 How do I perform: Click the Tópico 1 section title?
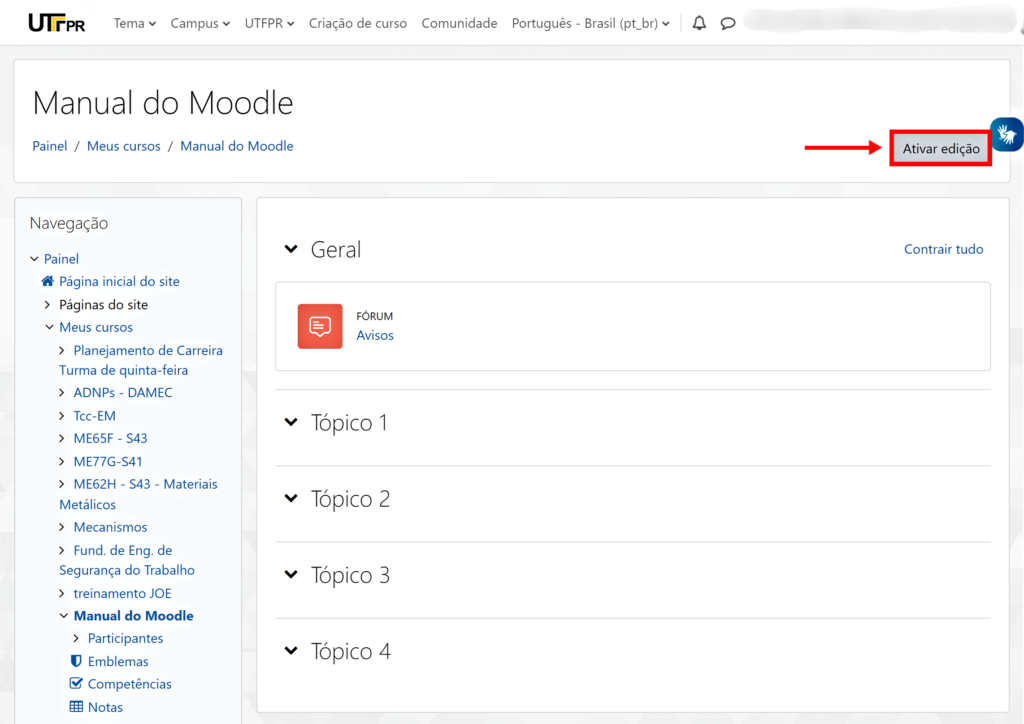[349, 422]
